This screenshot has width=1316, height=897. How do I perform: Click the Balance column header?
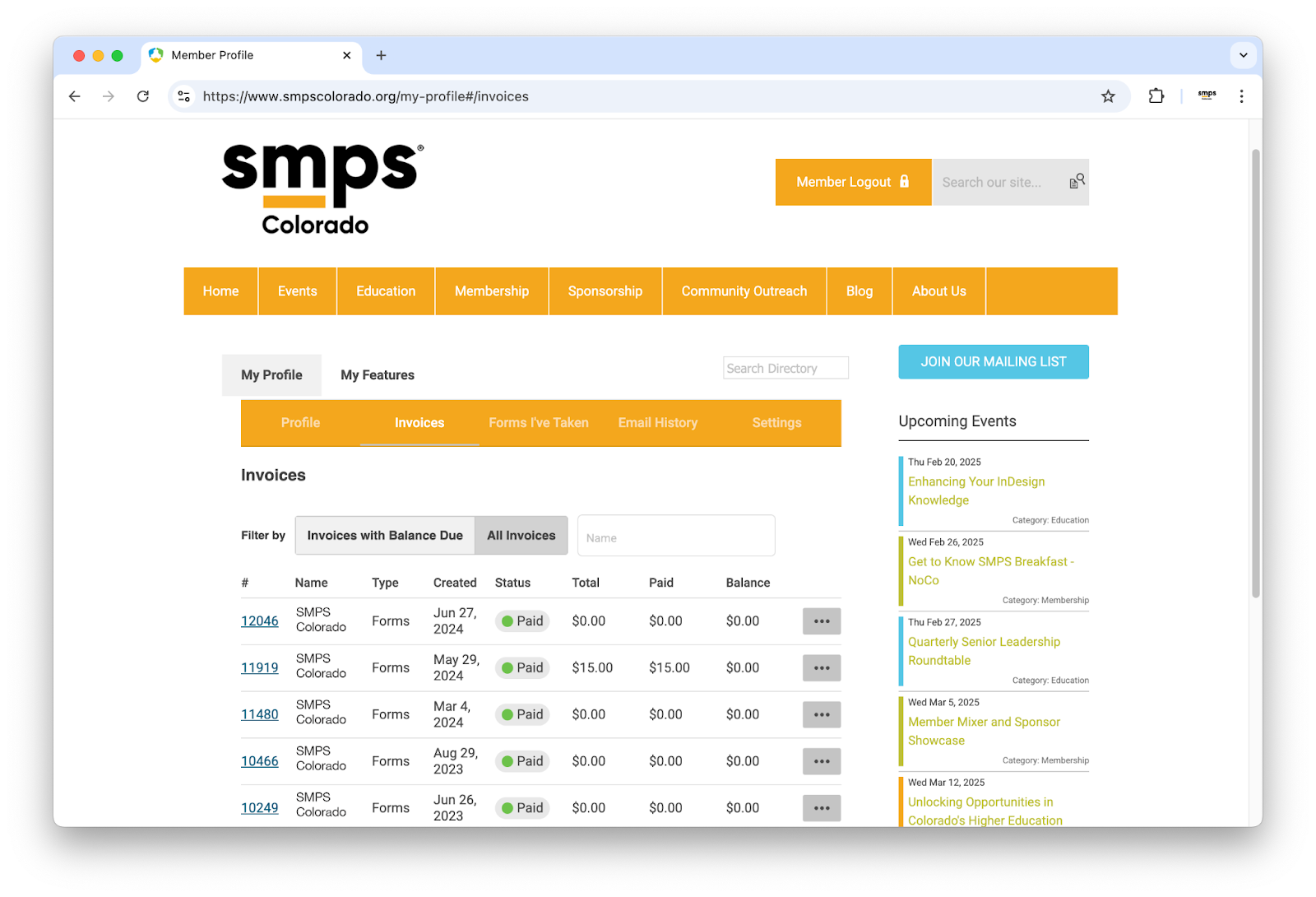(x=748, y=583)
